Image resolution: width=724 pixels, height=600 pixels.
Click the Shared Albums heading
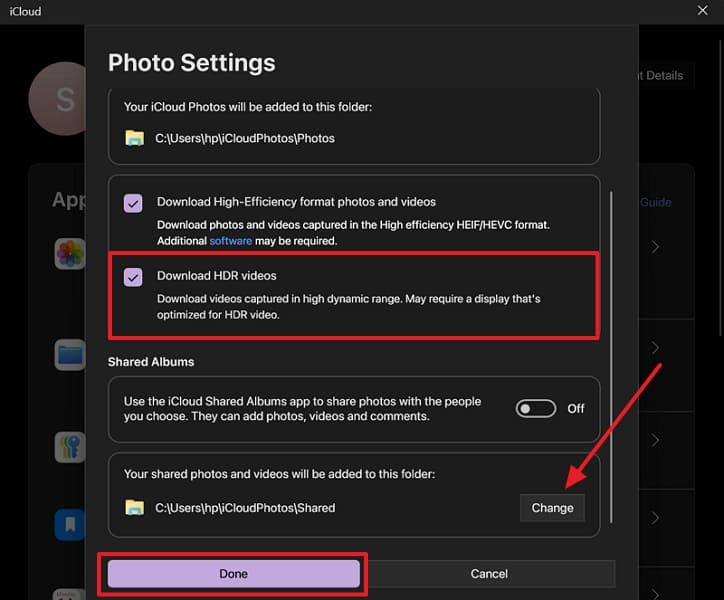point(151,362)
